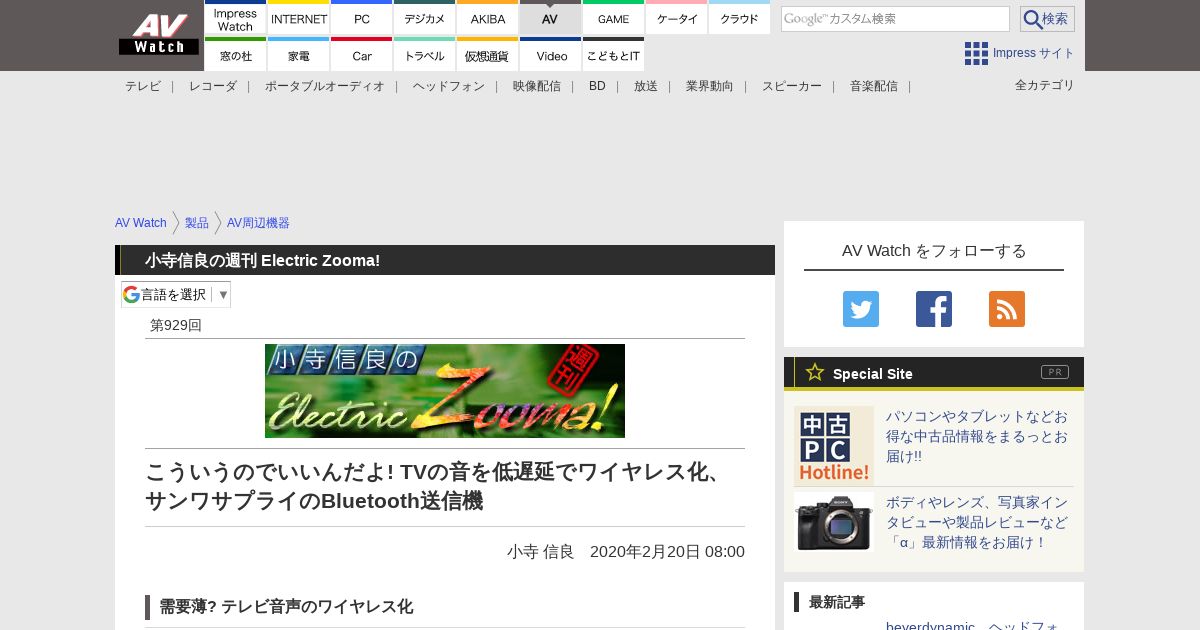Open こどもとIT tab
Image resolution: width=1200 pixels, height=630 pixels.
(x=614, y=55)
